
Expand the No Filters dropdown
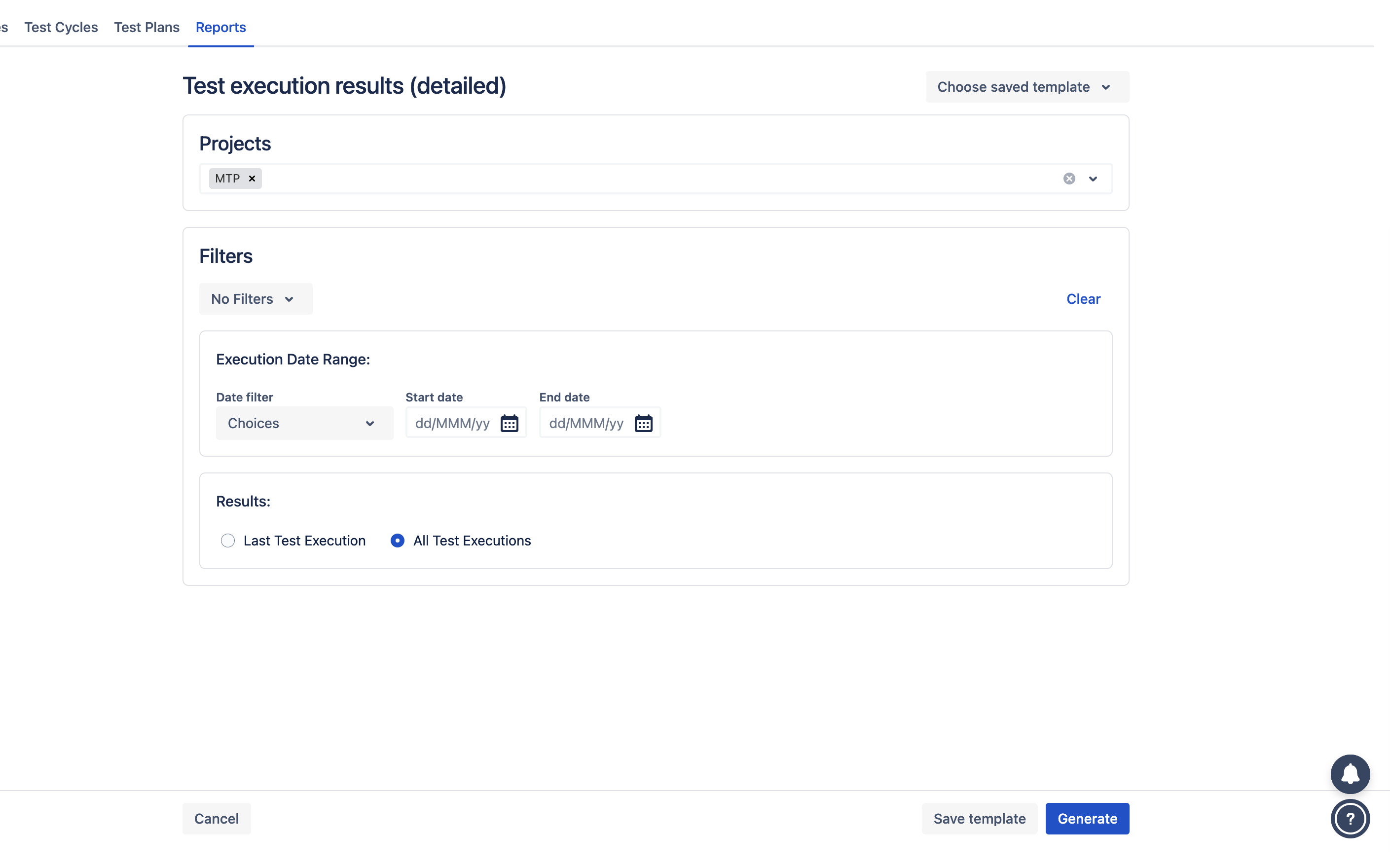pyautogui.click(x=256, y=298)
